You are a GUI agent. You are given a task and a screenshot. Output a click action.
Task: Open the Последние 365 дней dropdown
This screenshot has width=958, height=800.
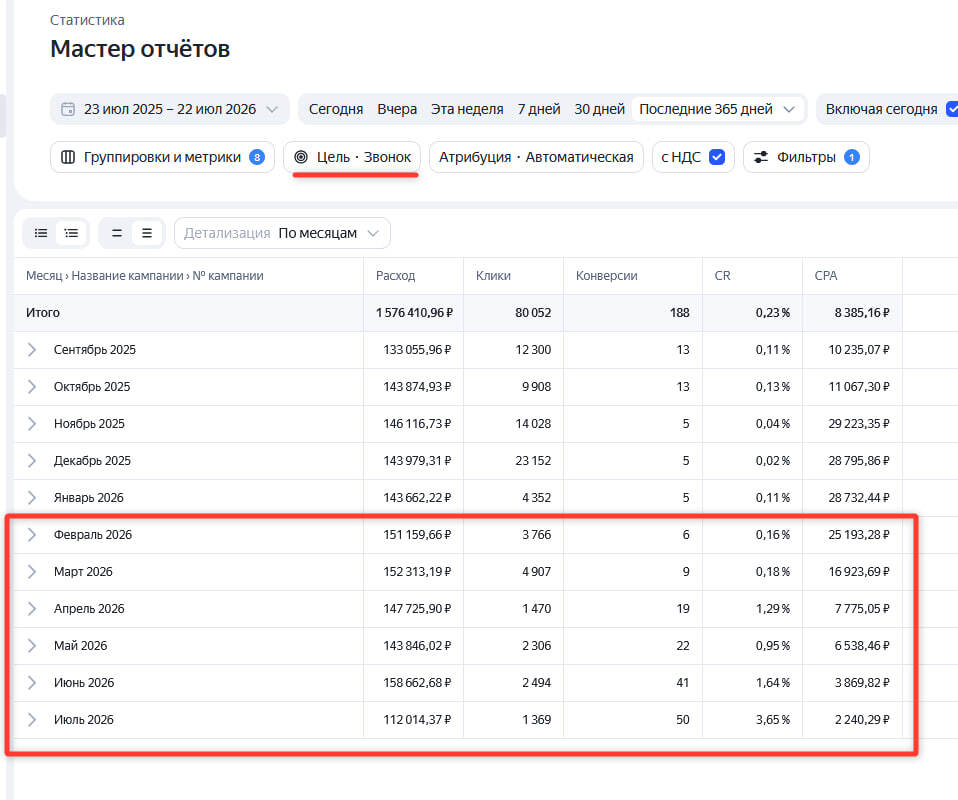pos(717,109)
